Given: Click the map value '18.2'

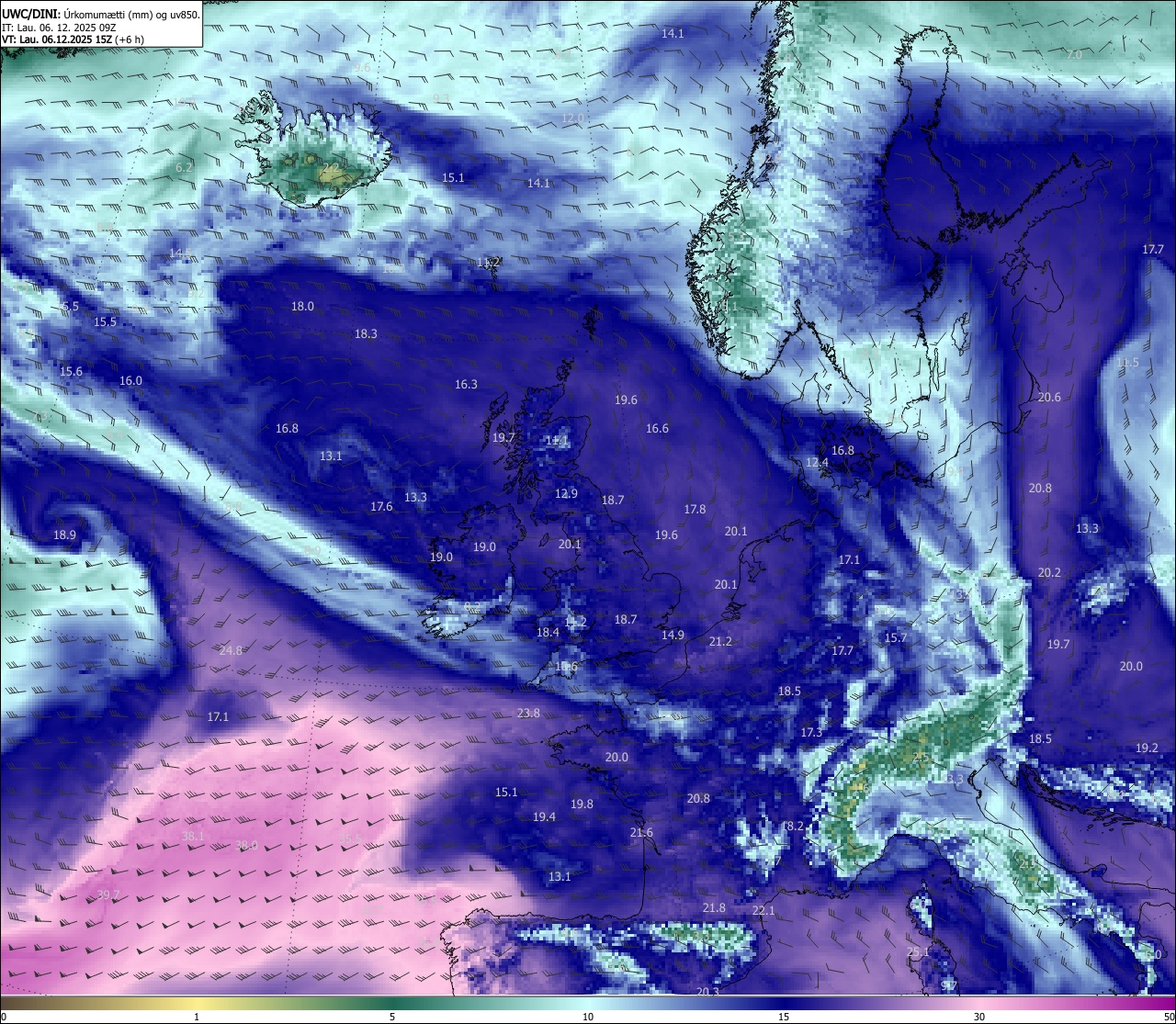Looking at the screenshot, I should (792, 827).
